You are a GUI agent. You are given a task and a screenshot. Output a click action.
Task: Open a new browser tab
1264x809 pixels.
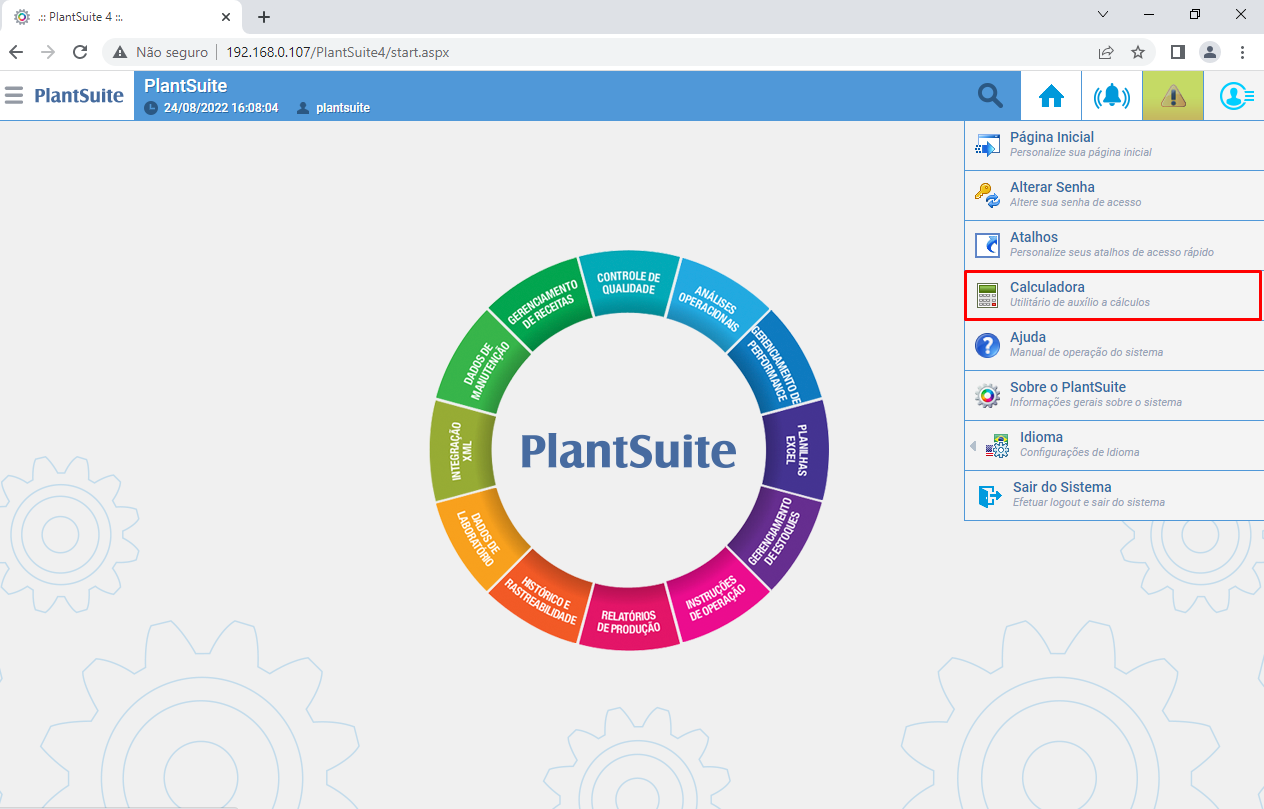[264, 17]
